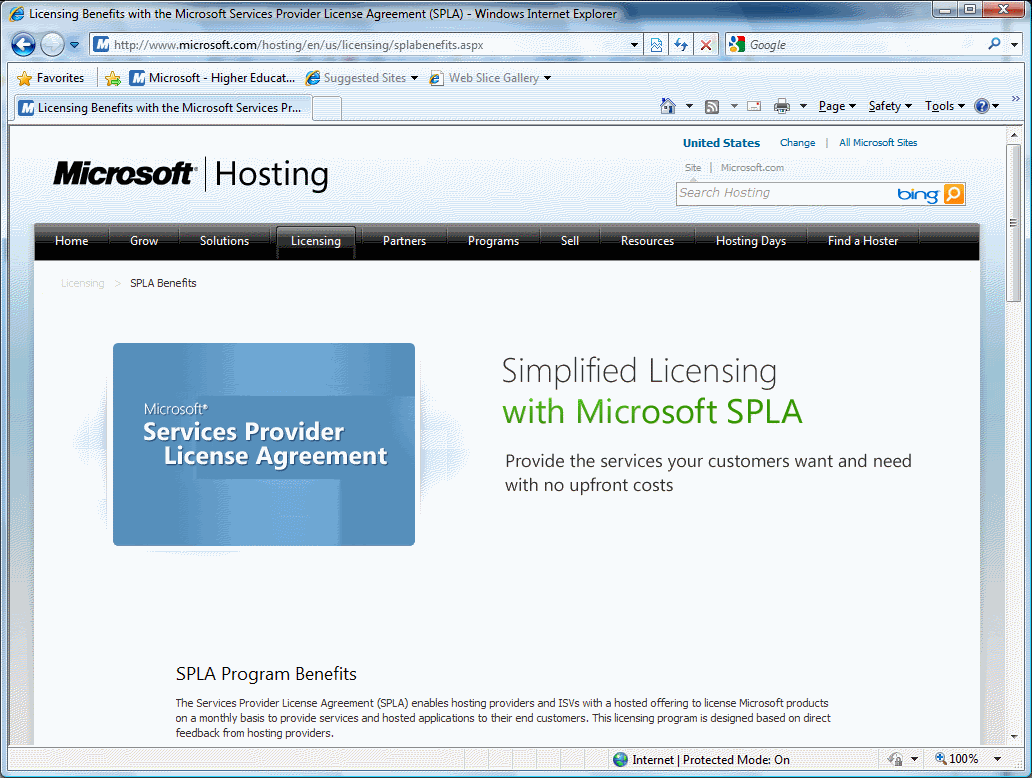This screenshot has height=778, width=1032.
Task: Expand the Suggested Sites dropdown
Action: pyautogui.click(x=414, y=78)
